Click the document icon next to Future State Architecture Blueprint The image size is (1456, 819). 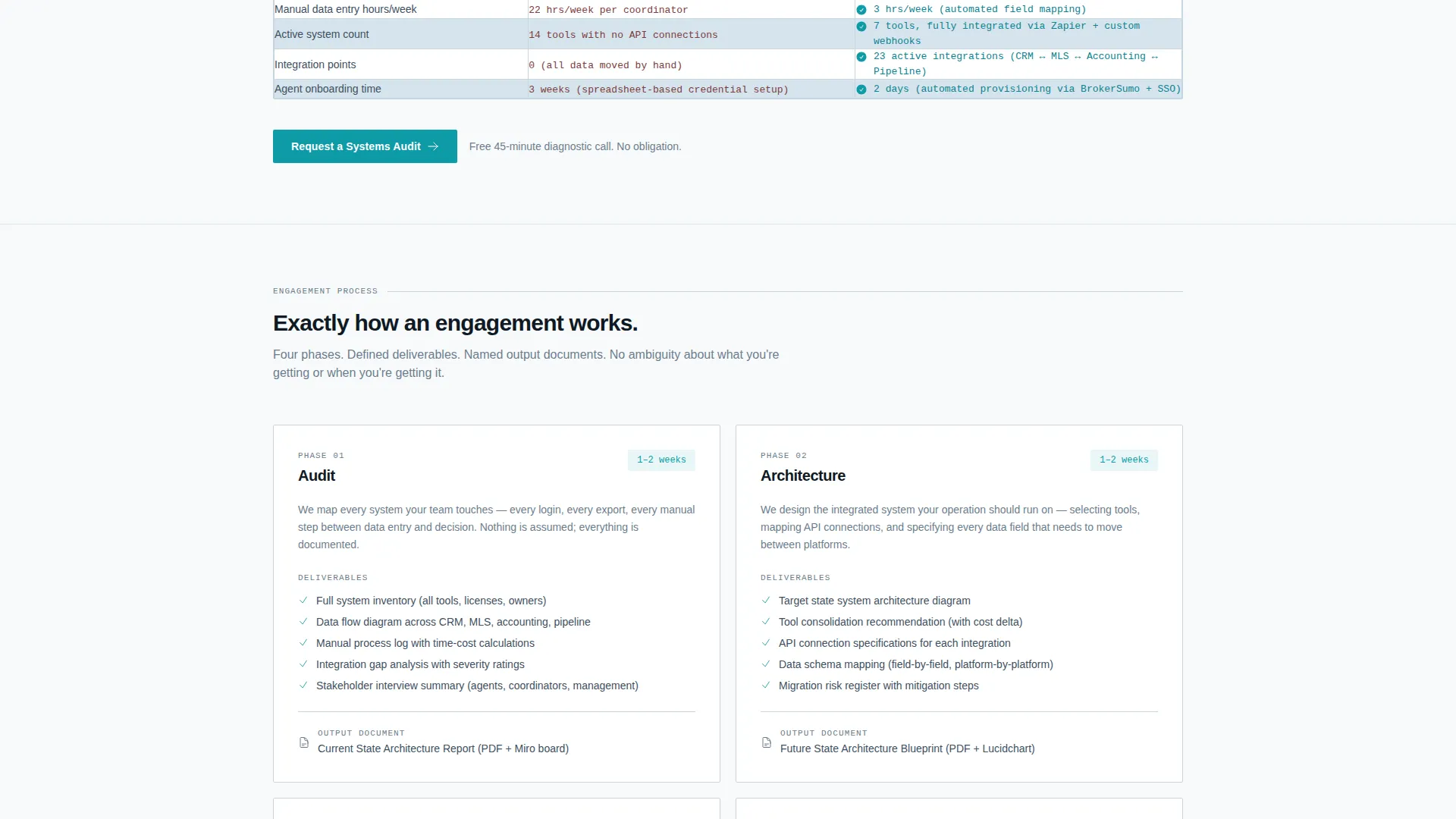pyautogui.click(x=767, y=742)
